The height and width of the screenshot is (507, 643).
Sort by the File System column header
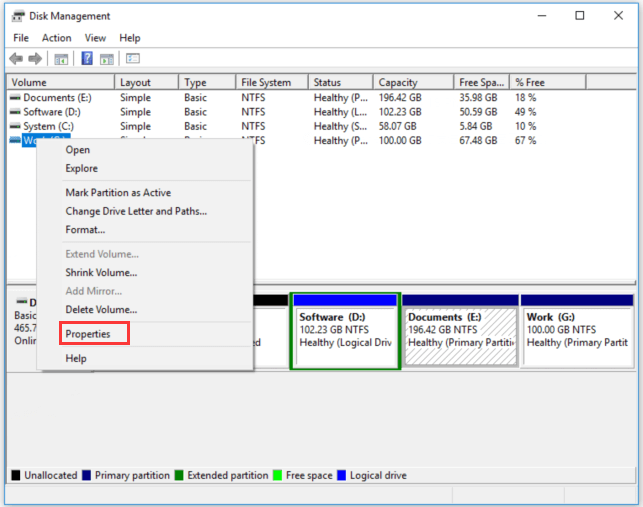click(x=272, y=82)
